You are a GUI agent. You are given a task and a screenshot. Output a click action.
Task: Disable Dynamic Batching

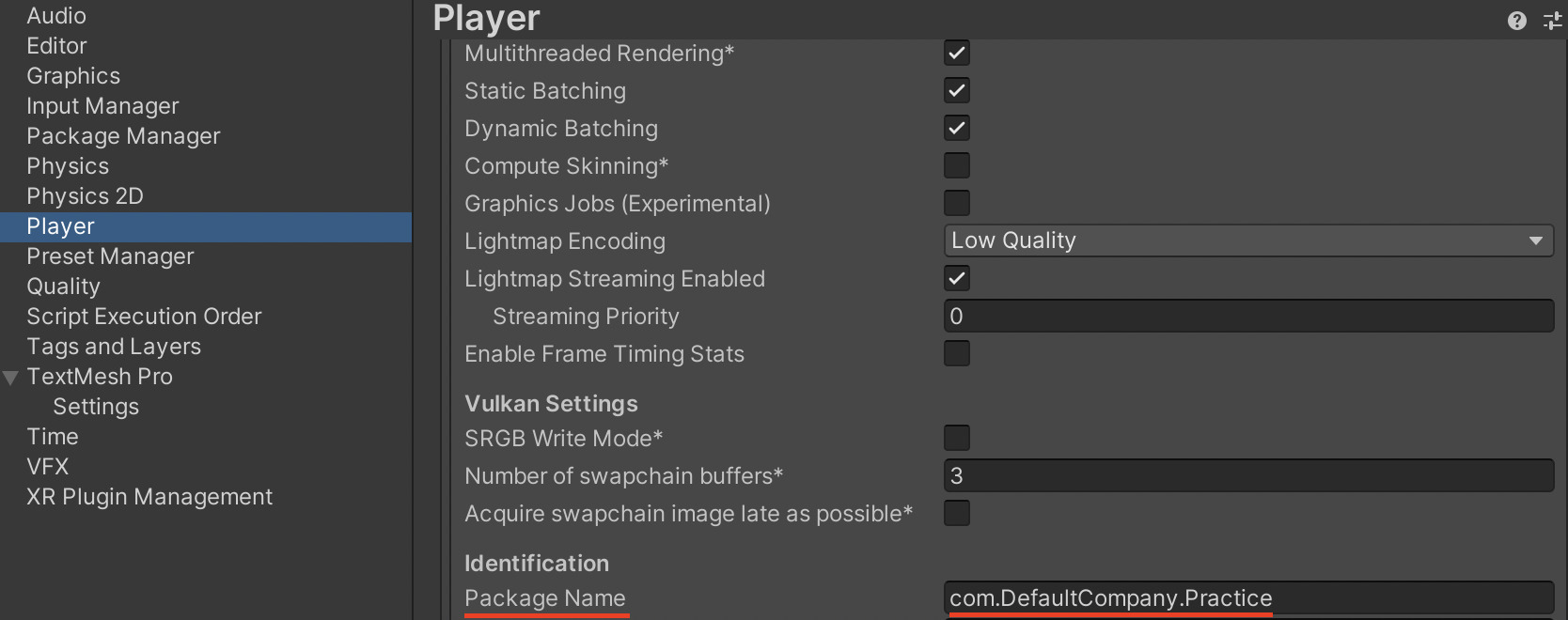[x=956, y=128]
